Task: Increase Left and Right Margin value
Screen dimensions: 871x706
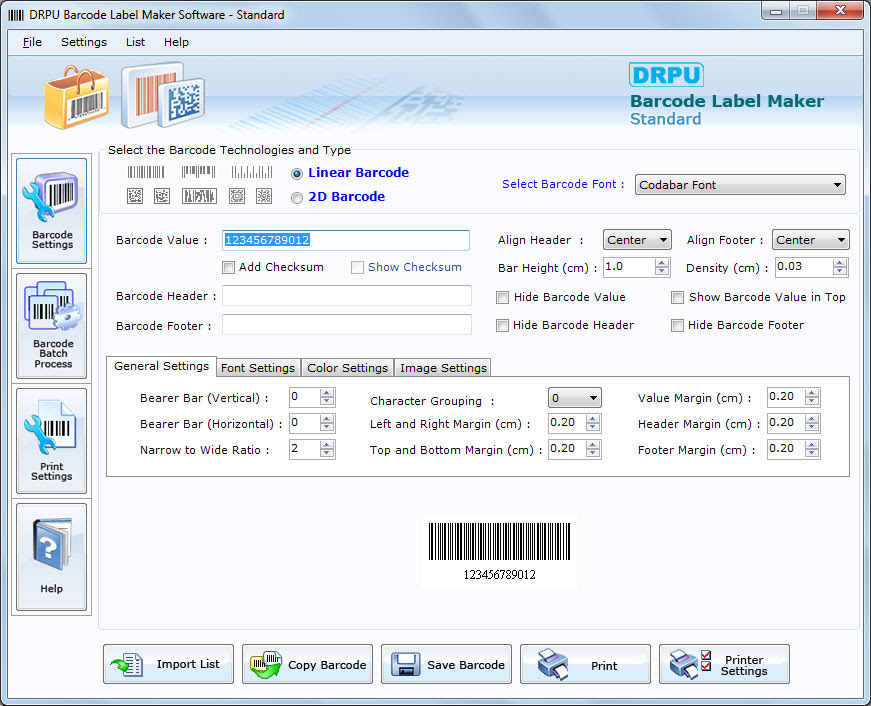Action: click(x=593, y=419)
